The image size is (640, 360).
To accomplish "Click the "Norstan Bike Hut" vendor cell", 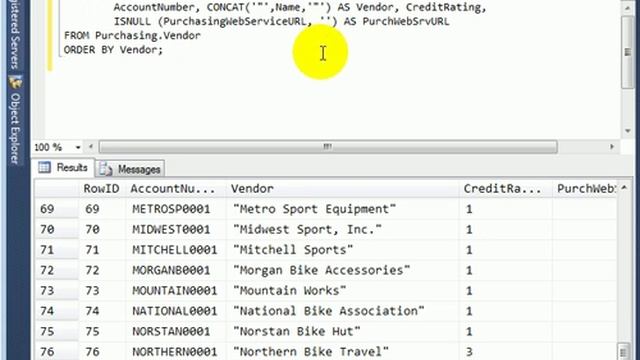I will point(342,331).
